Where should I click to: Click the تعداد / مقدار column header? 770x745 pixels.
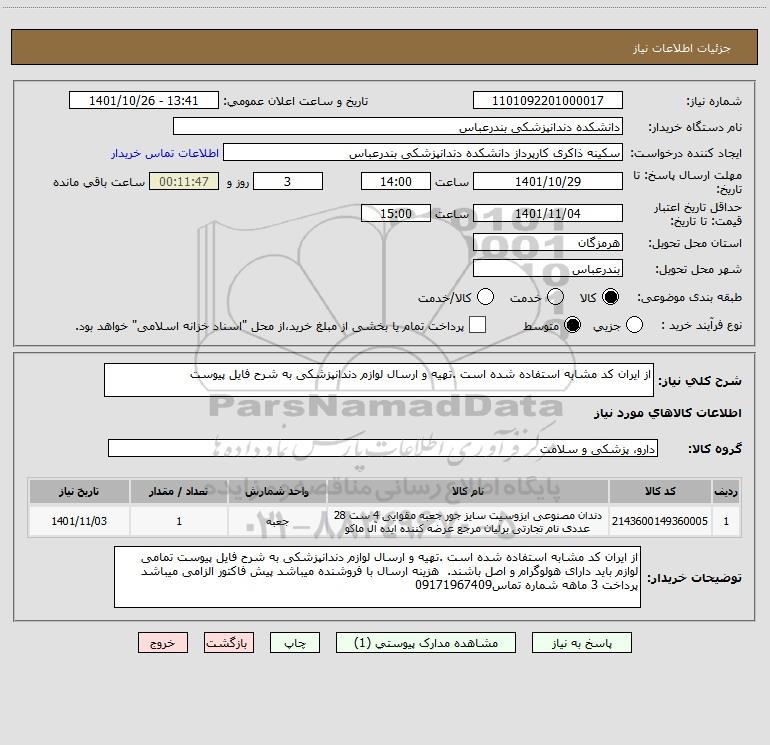tap(179, 491)
